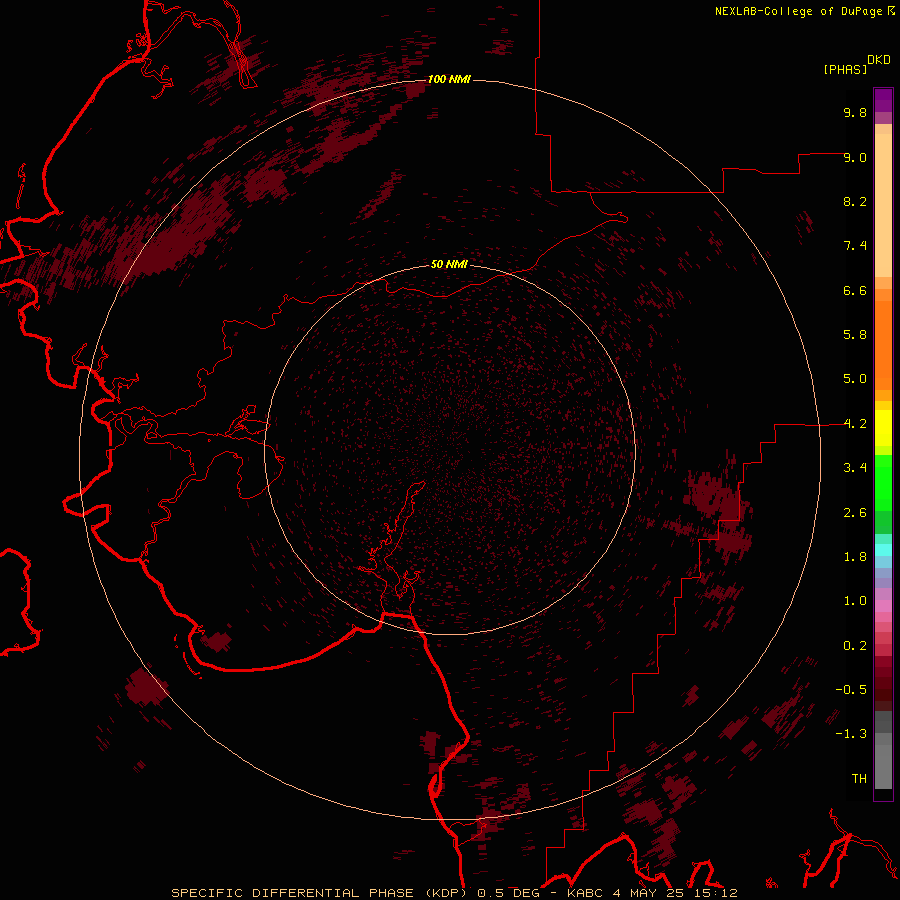Click the '5.8' legend value

tap(855, 335)
